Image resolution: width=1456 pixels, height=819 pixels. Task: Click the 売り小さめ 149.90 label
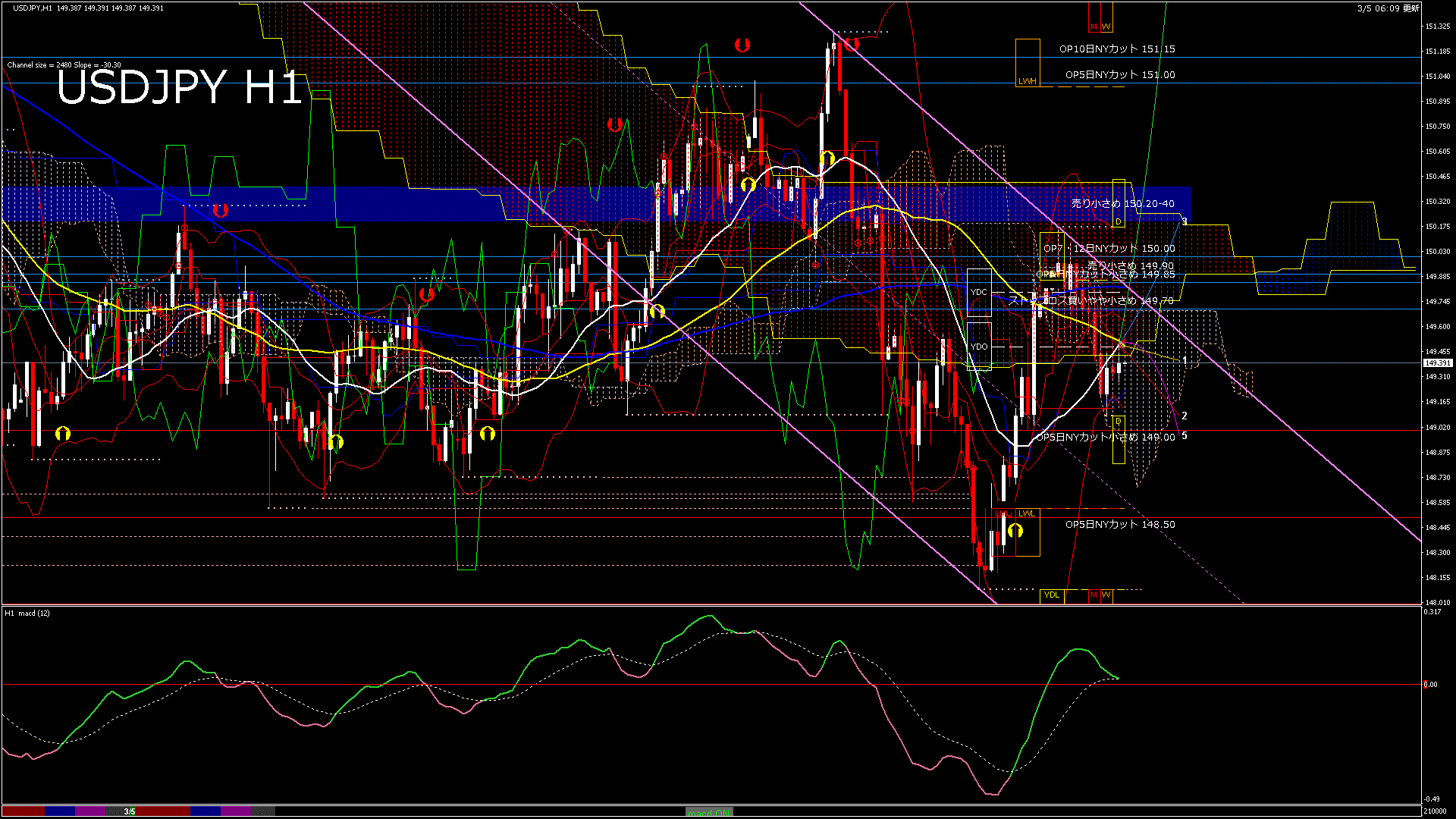click(1131, 265)
